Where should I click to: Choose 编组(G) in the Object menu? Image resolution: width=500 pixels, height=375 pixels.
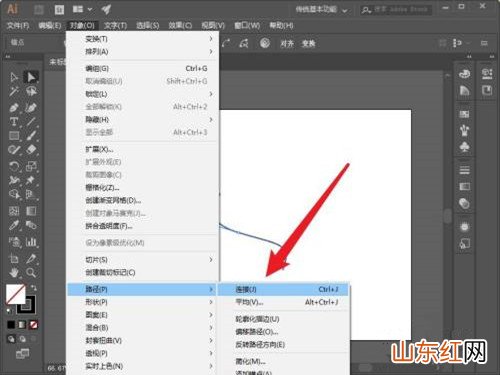coord(143,68)
